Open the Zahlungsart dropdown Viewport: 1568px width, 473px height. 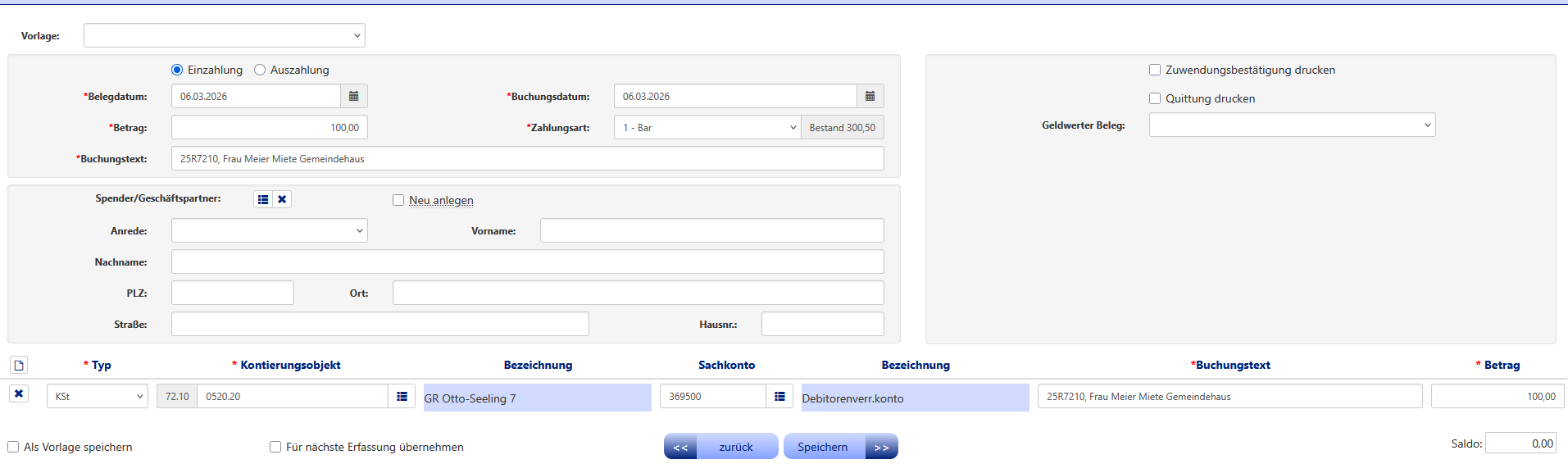click(x=707, y=128)
